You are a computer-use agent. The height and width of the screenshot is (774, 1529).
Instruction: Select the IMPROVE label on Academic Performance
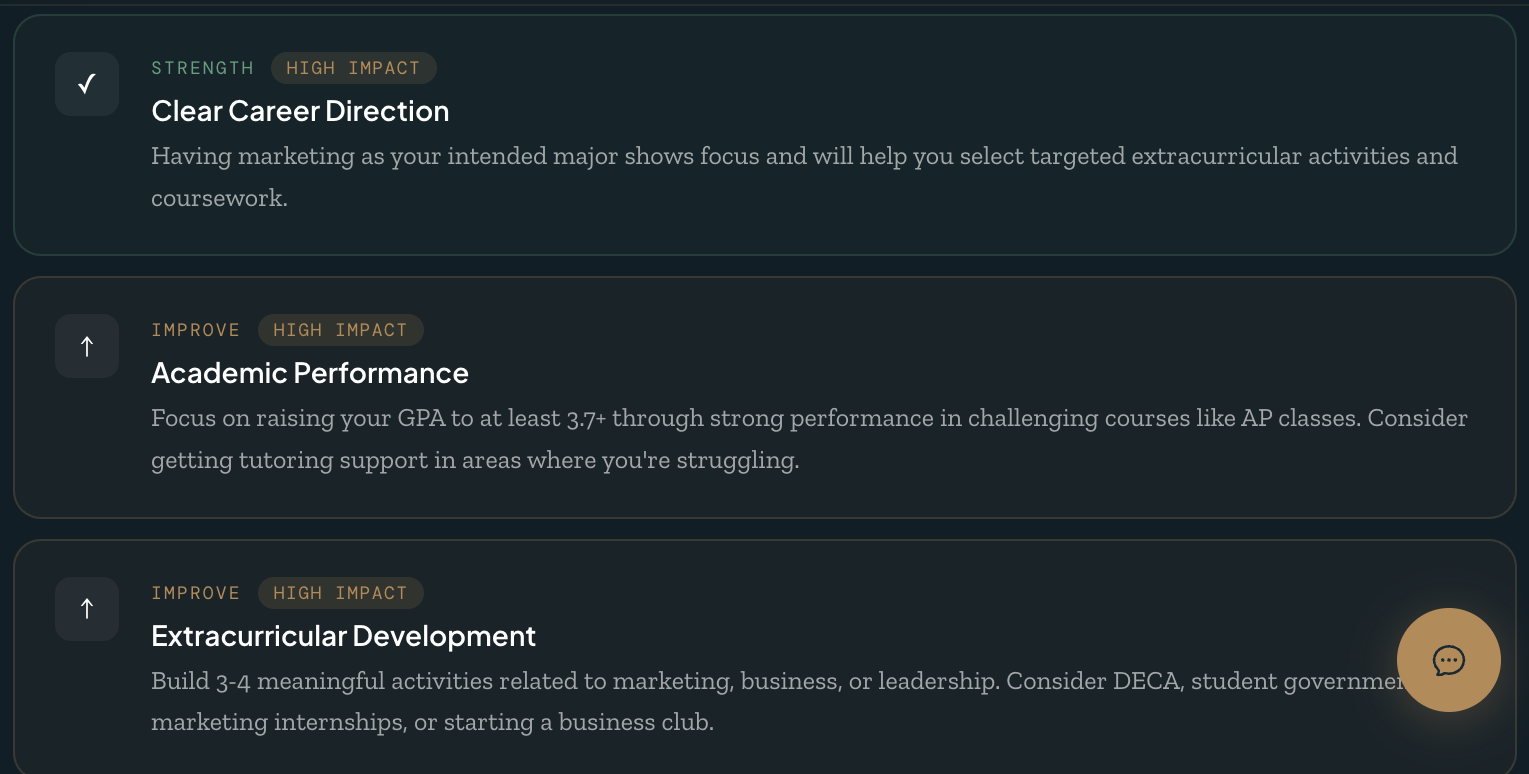coord(195,330)
